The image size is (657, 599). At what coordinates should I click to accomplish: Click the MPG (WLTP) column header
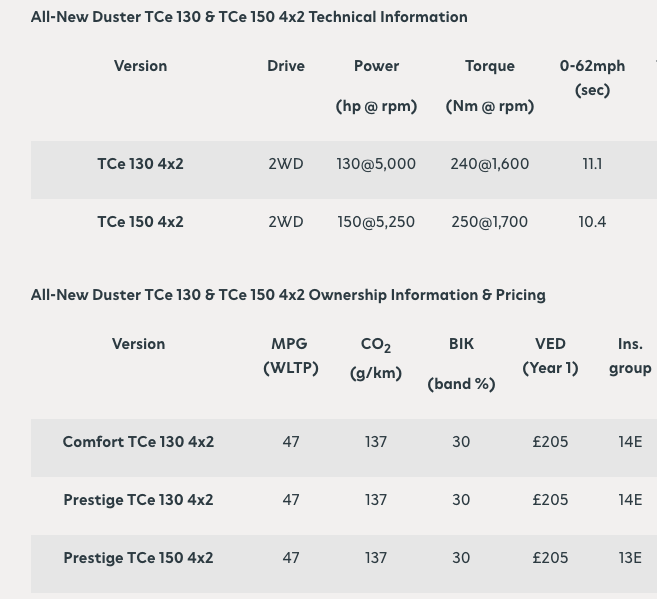click(x=291, y=356)
